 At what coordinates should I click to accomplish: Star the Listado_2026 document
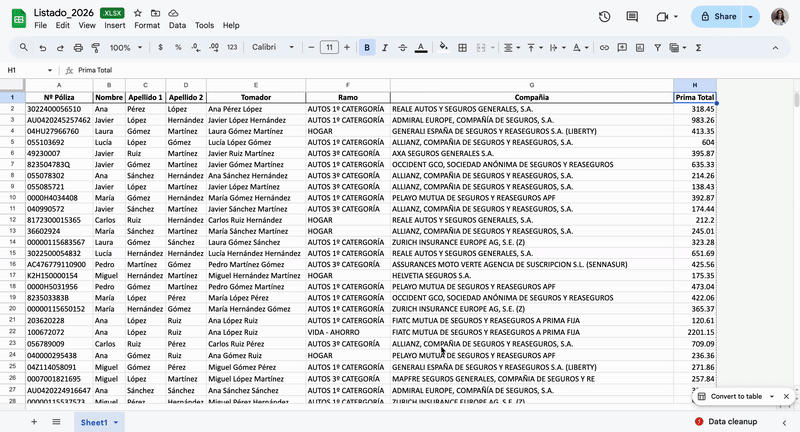tap(138, 13)
